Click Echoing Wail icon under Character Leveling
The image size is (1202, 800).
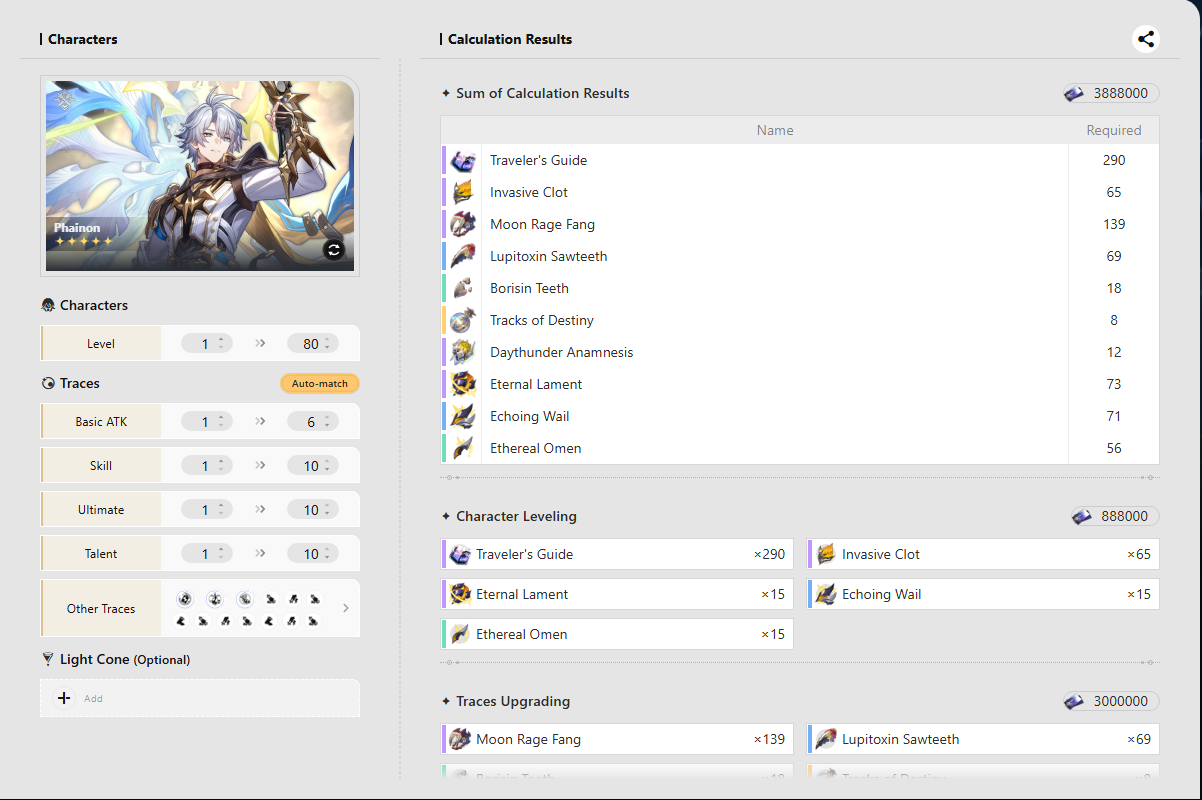826,594
